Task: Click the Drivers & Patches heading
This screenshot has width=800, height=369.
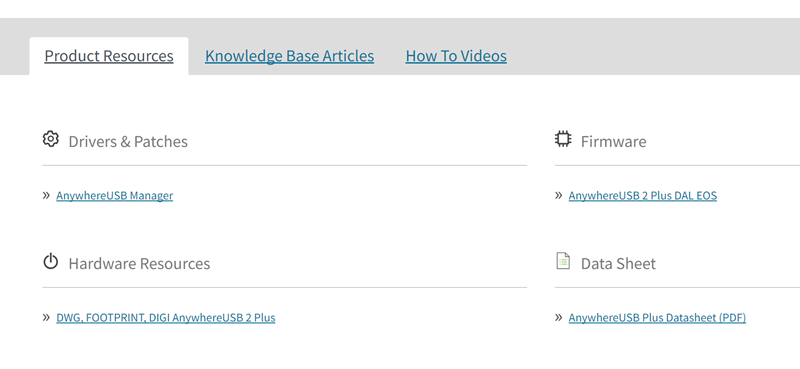Action: 128,141
